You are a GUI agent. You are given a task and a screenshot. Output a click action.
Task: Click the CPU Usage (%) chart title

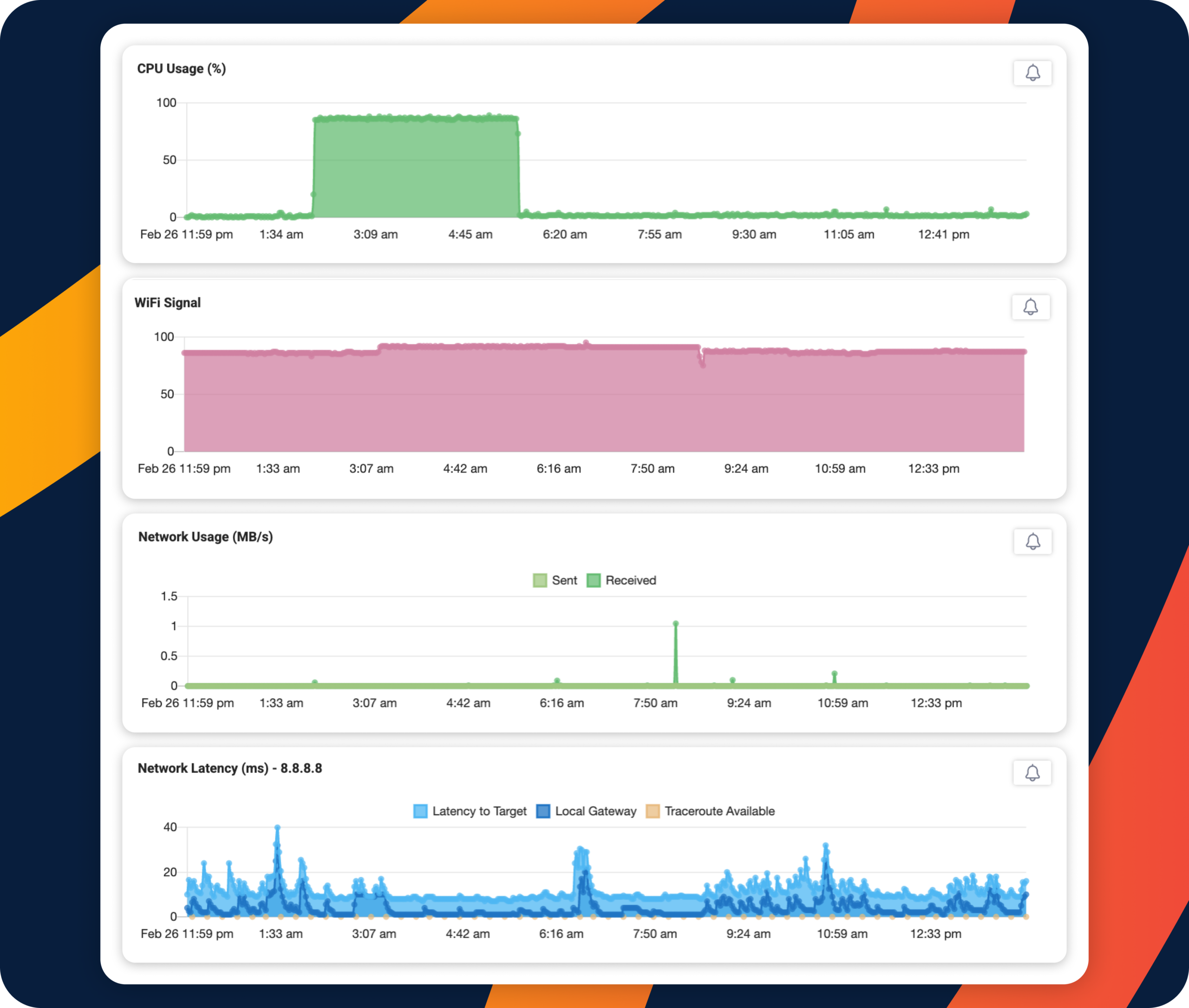pyautogui.click(x=181, y=69)
